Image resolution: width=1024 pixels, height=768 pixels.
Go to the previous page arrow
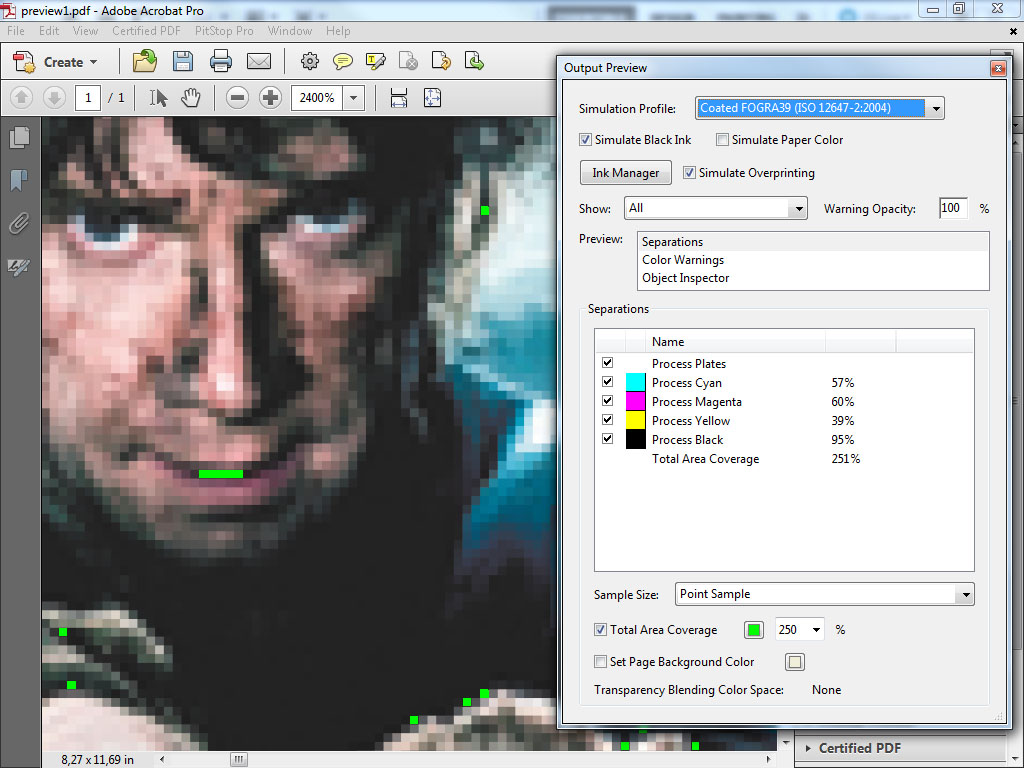pyautogui.click(x=21, y=98)
